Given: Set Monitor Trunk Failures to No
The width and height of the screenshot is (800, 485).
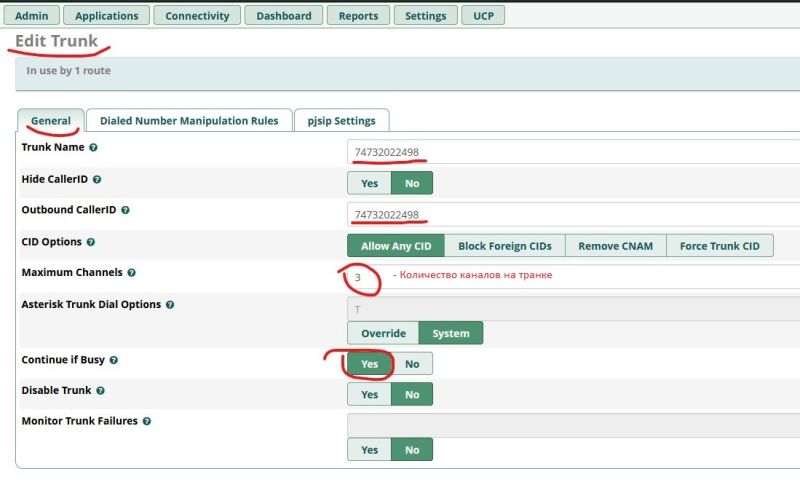Looking at the screenshot, I should tap(412, 450).
